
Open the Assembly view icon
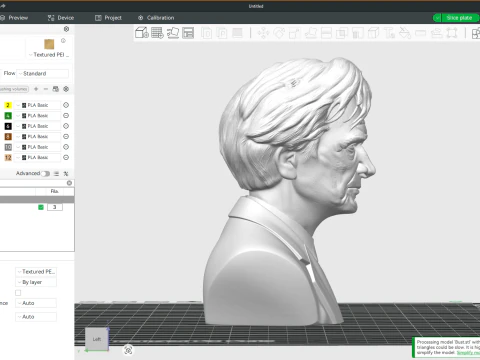pos(476,33)
